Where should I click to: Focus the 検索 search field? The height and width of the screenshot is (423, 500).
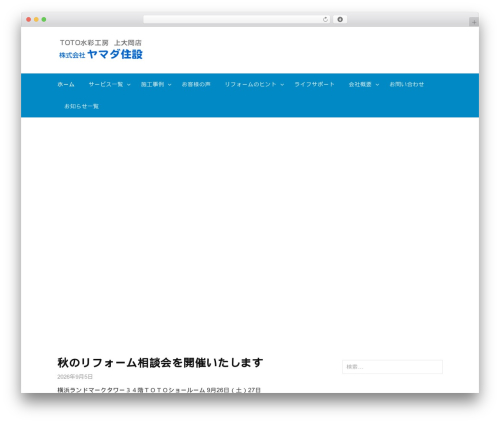point(392,367)
